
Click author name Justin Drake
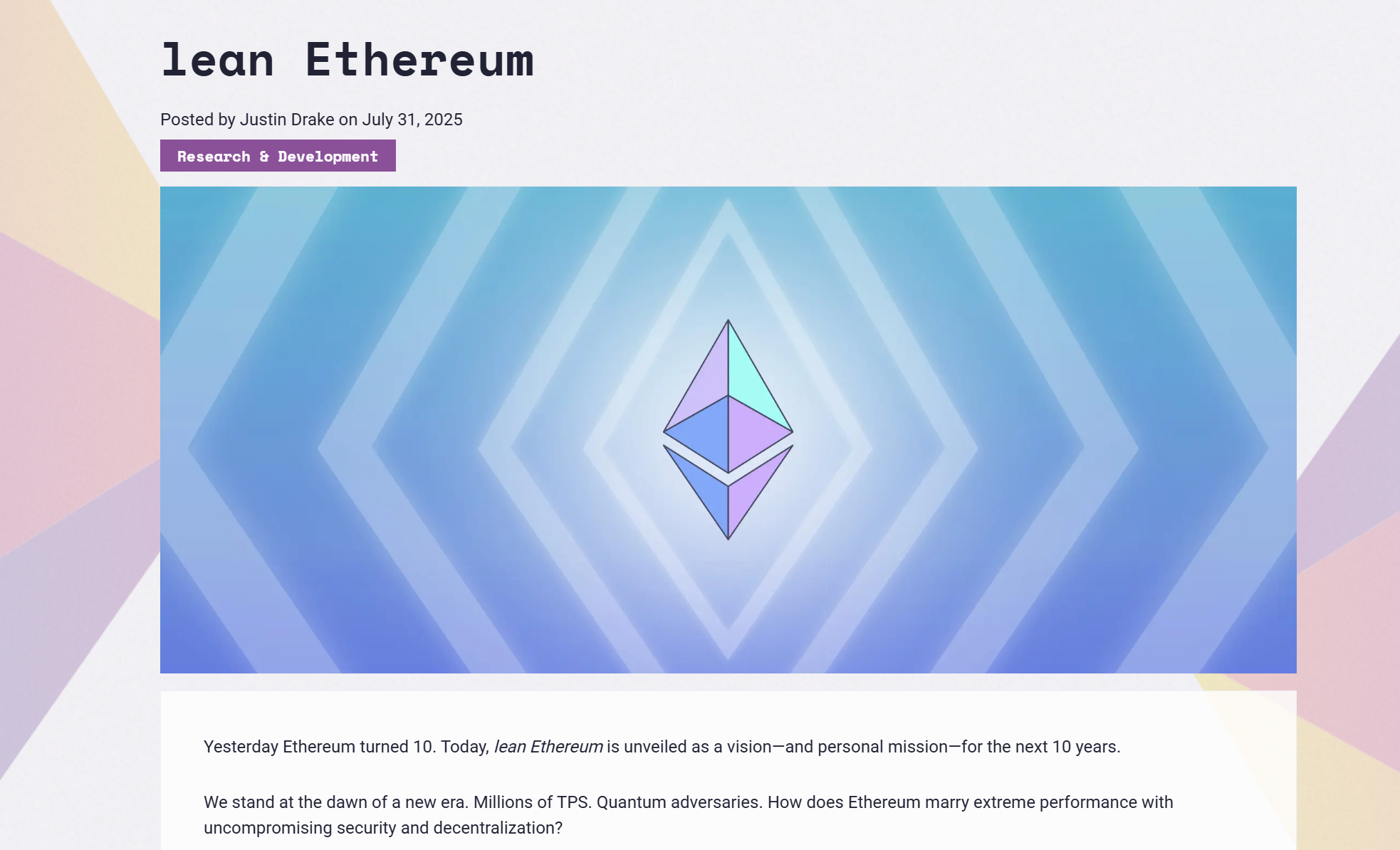tap(287, 120)
